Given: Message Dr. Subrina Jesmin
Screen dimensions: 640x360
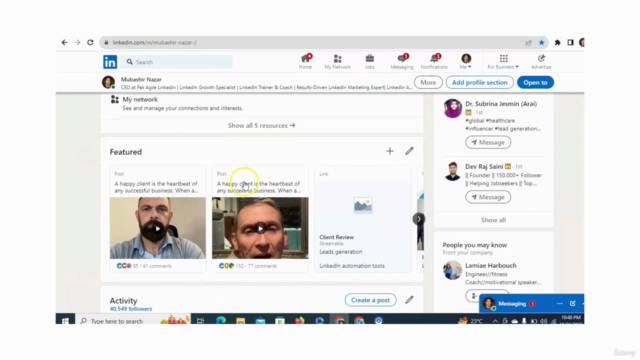Looking at the screenshot, I should coord(488,142).
